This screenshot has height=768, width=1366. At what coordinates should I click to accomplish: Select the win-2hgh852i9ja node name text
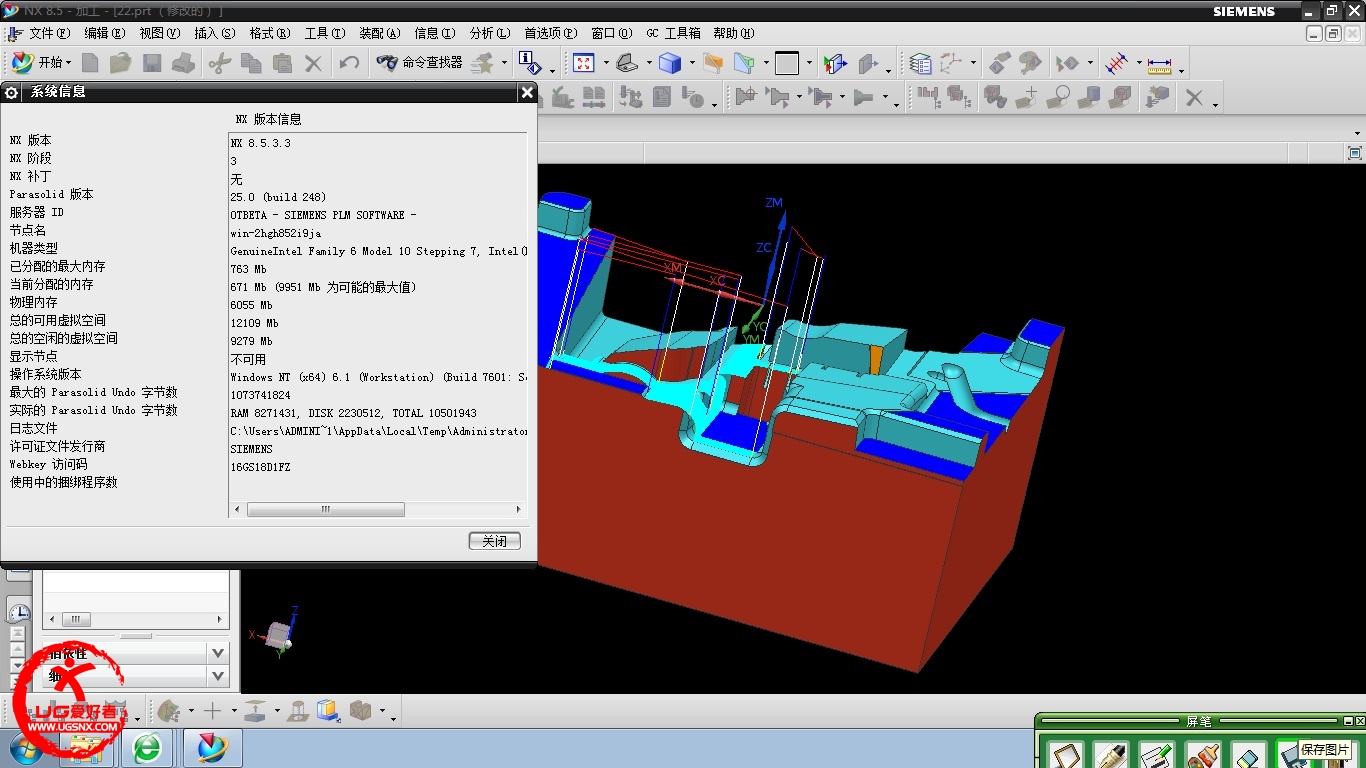click(276, 233)
